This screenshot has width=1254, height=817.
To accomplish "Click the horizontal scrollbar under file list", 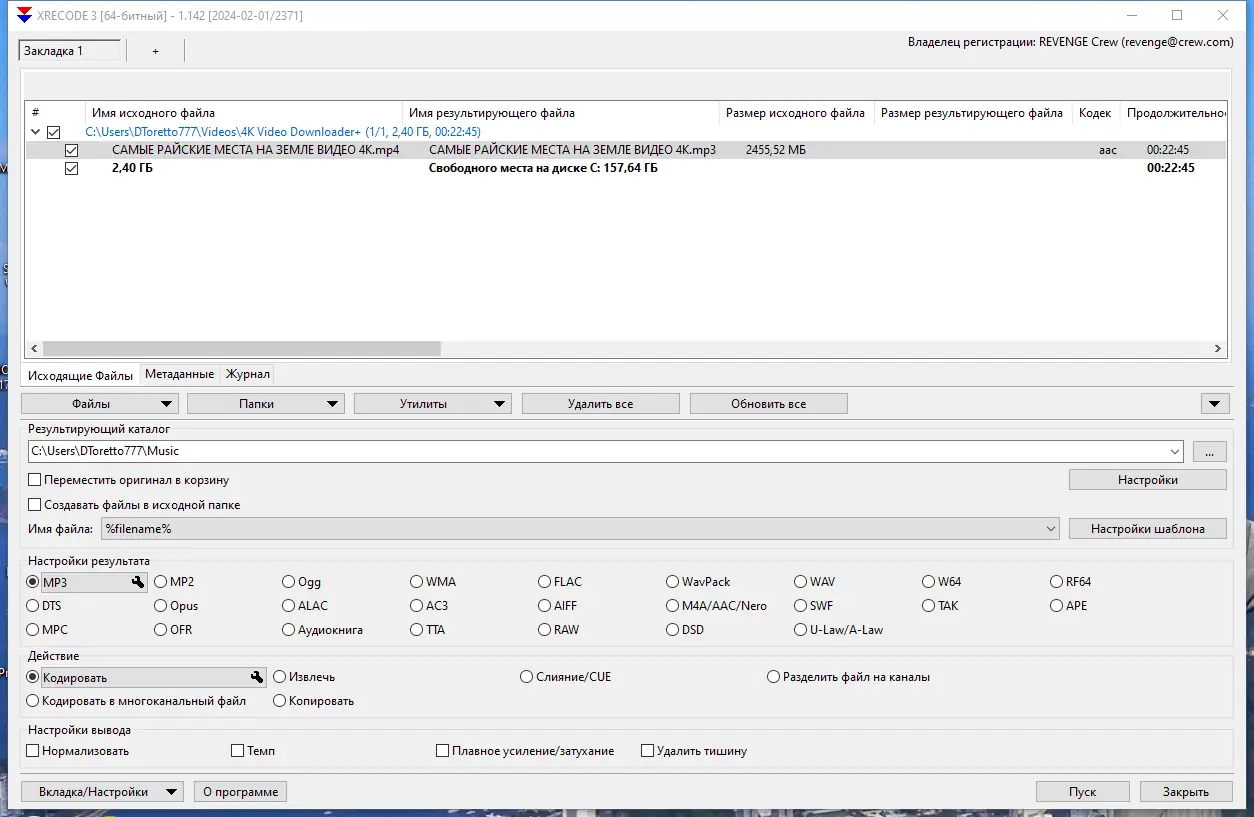I will point(240,348).
